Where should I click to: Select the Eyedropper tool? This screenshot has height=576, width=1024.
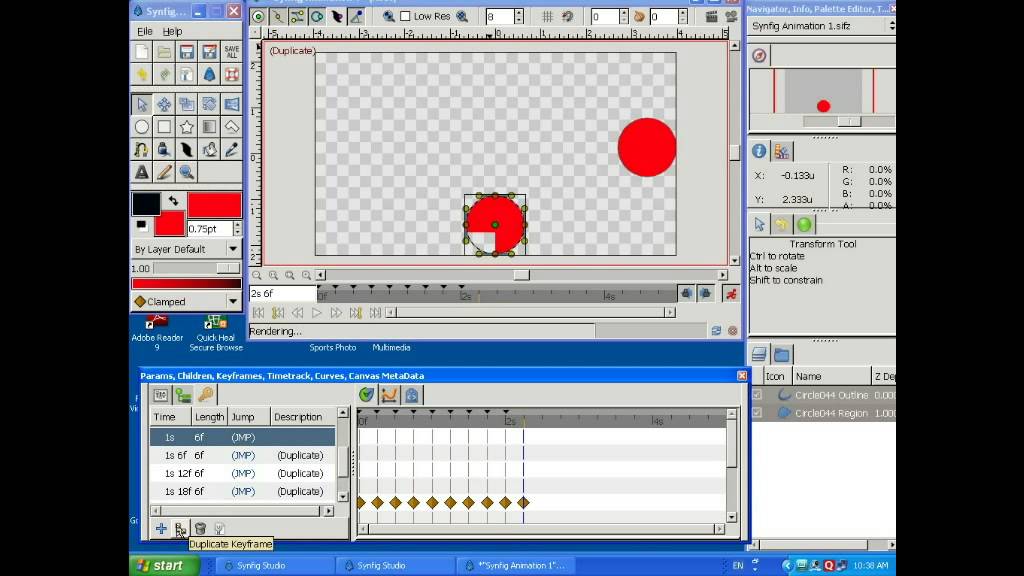232,150
